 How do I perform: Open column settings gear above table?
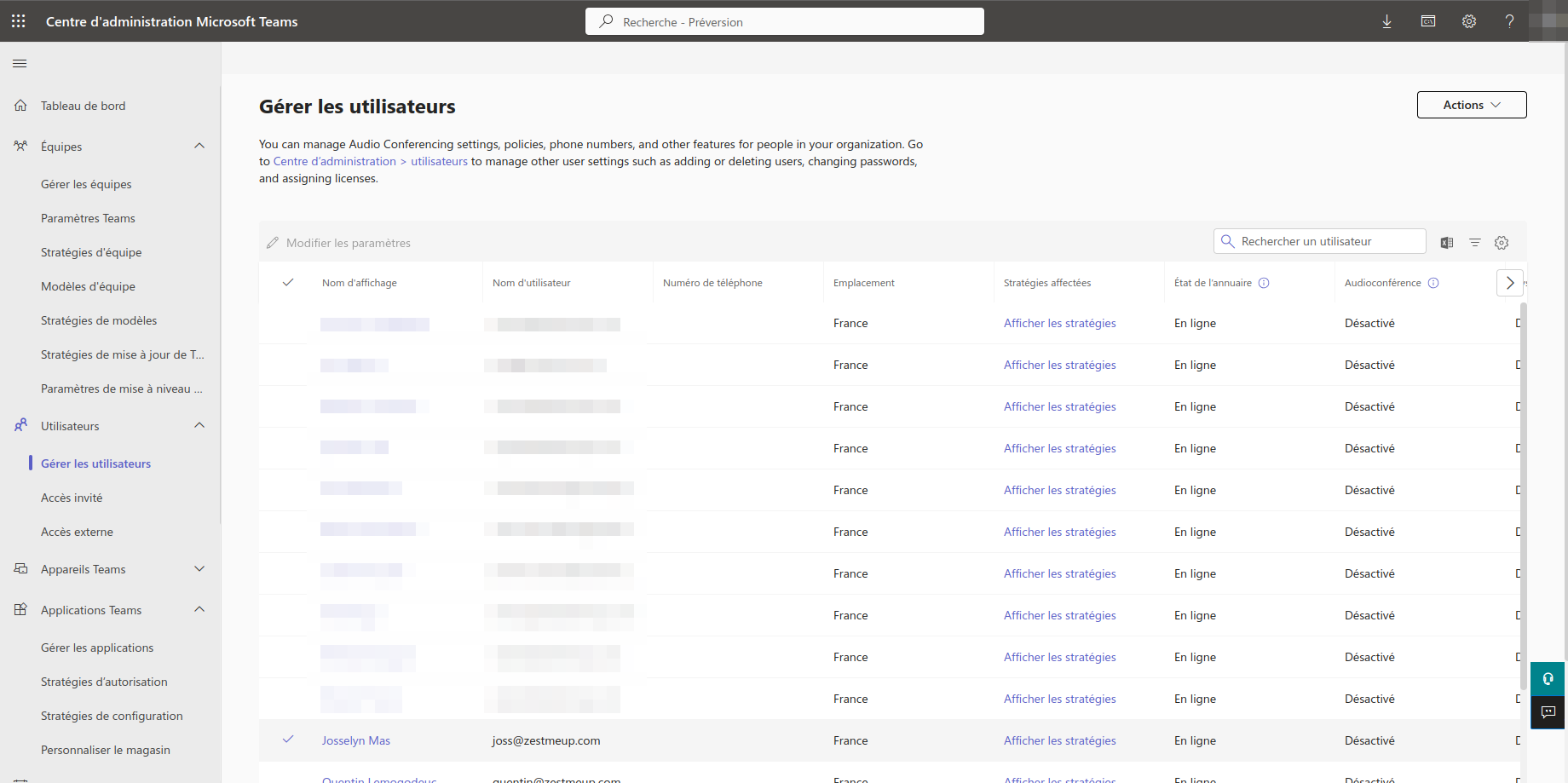1502,243
